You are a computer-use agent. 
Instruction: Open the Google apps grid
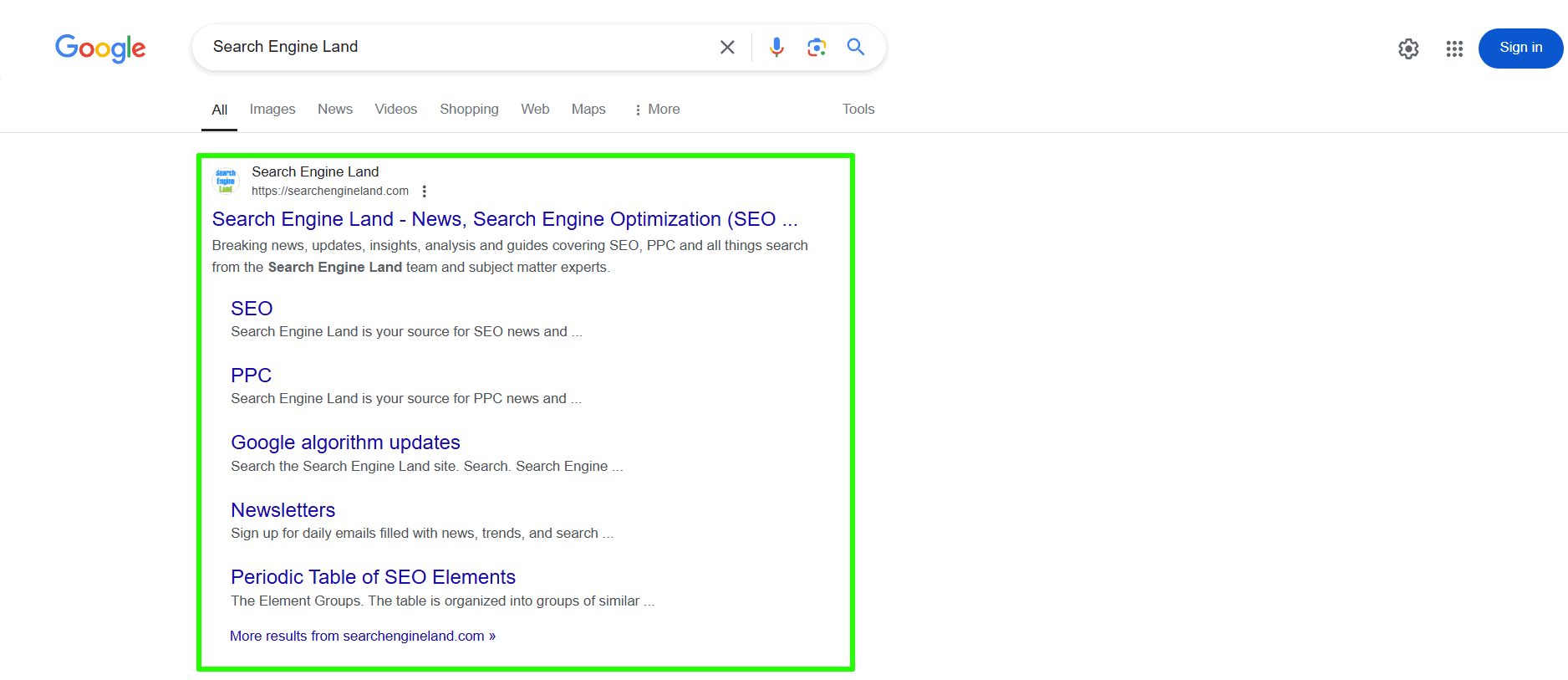point(1454,49)
